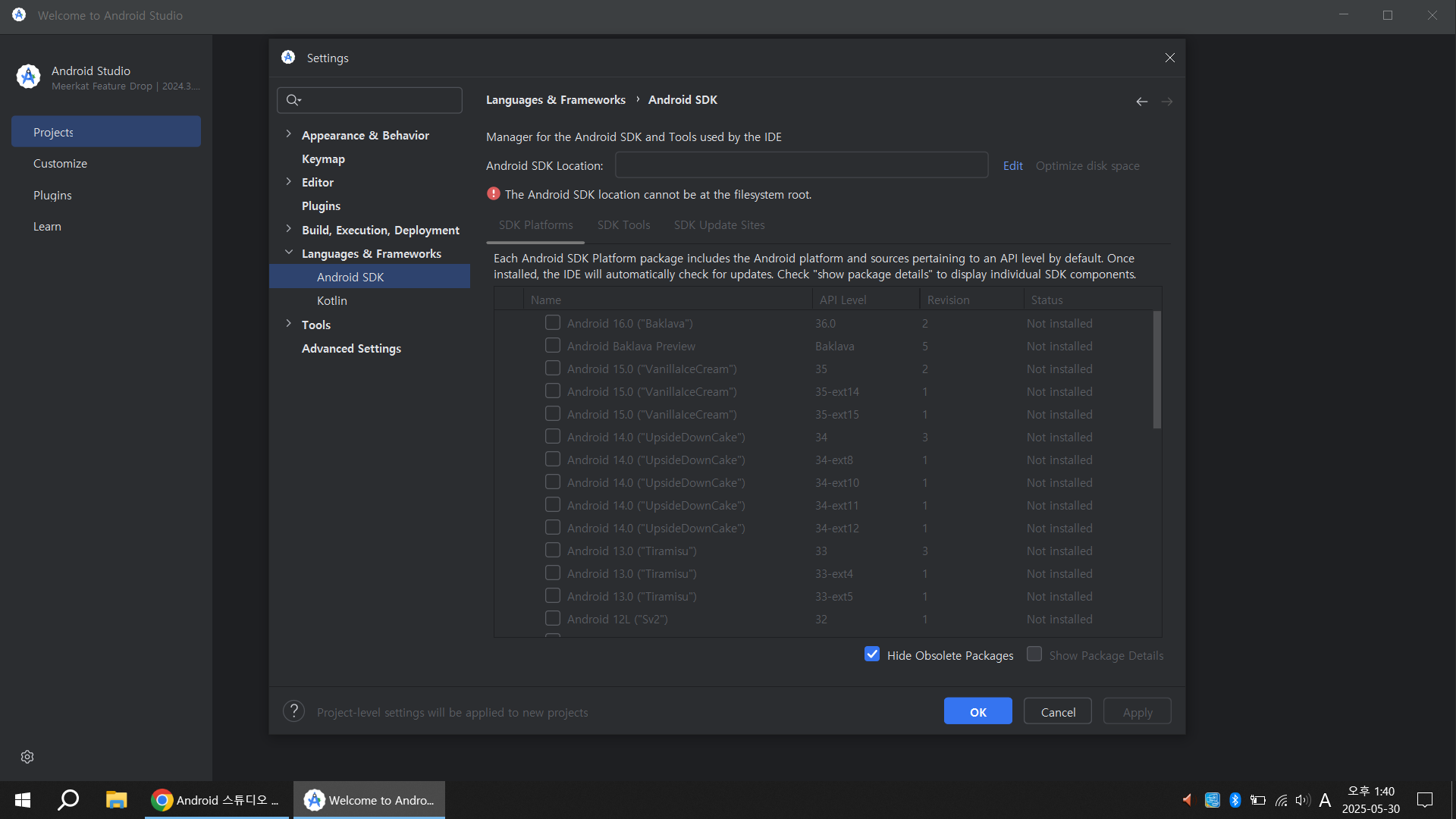Viewport: 1456px width, 819px height.
Task: Check Android 16.0 ("Baklava") platform
Action: (553, 322)
